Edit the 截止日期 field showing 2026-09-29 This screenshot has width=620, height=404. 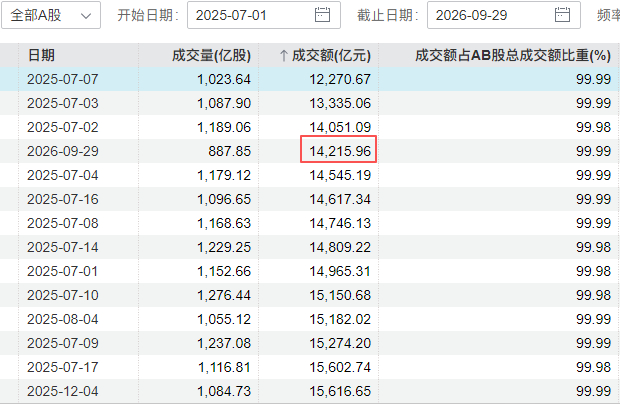(x=504, y=15)
